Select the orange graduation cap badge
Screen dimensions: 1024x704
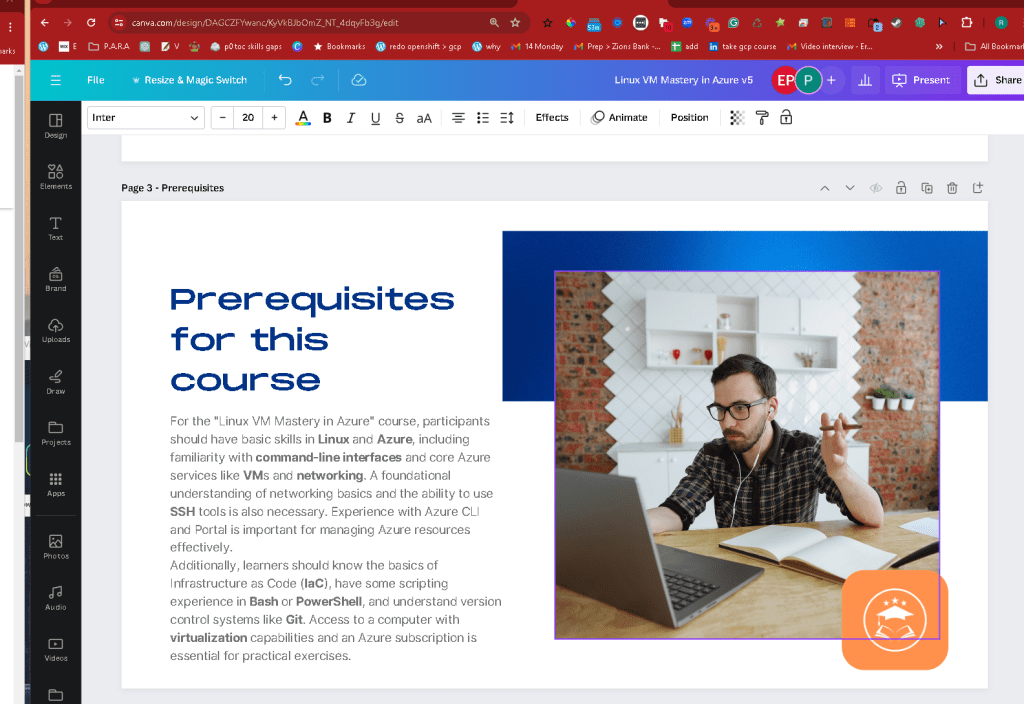click(895, 619)
